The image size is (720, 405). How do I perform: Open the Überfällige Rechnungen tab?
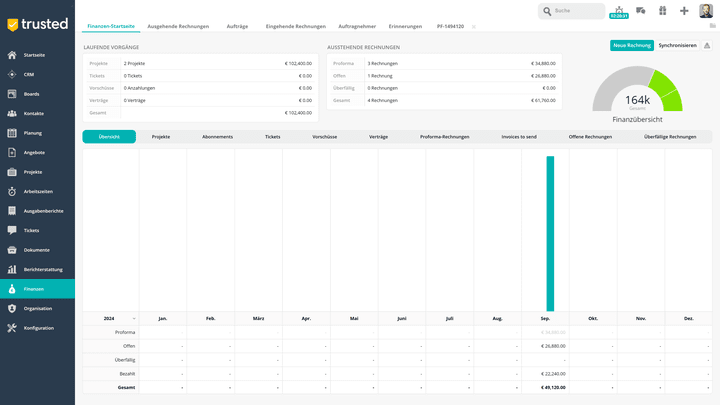click(669, 136)
